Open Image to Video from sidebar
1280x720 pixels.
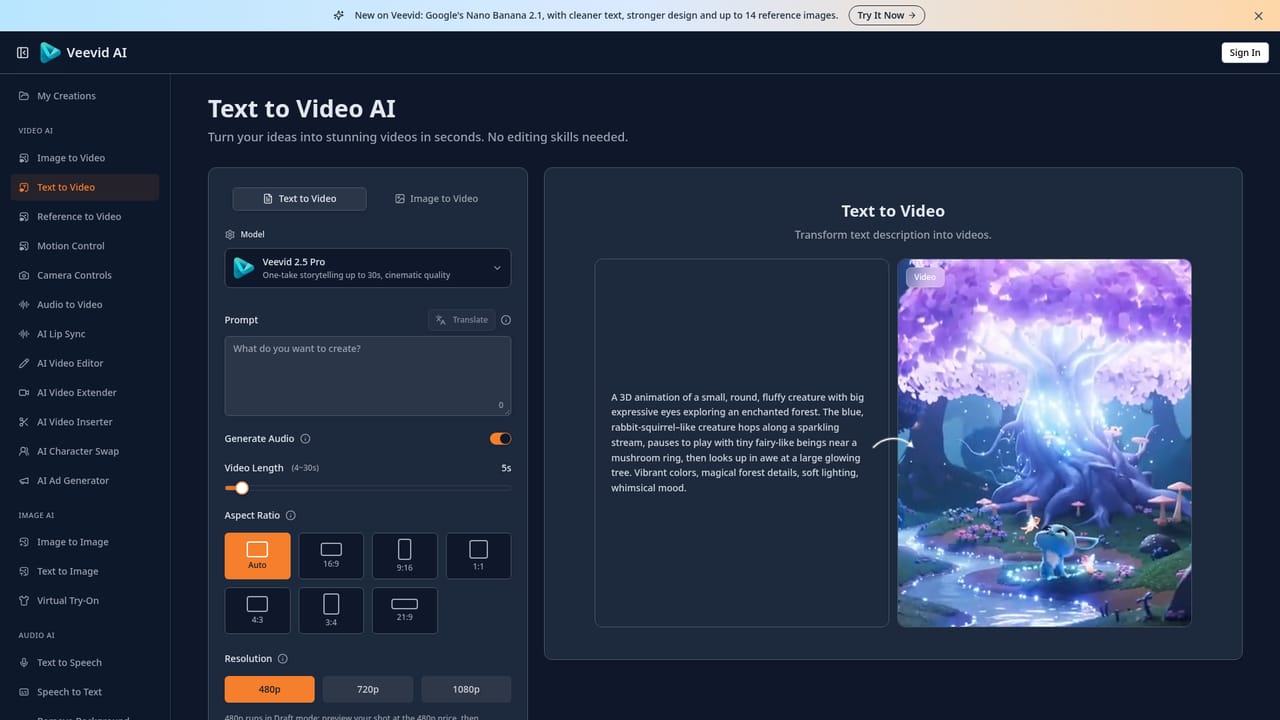pyautogui.click(x=85, y=158)
